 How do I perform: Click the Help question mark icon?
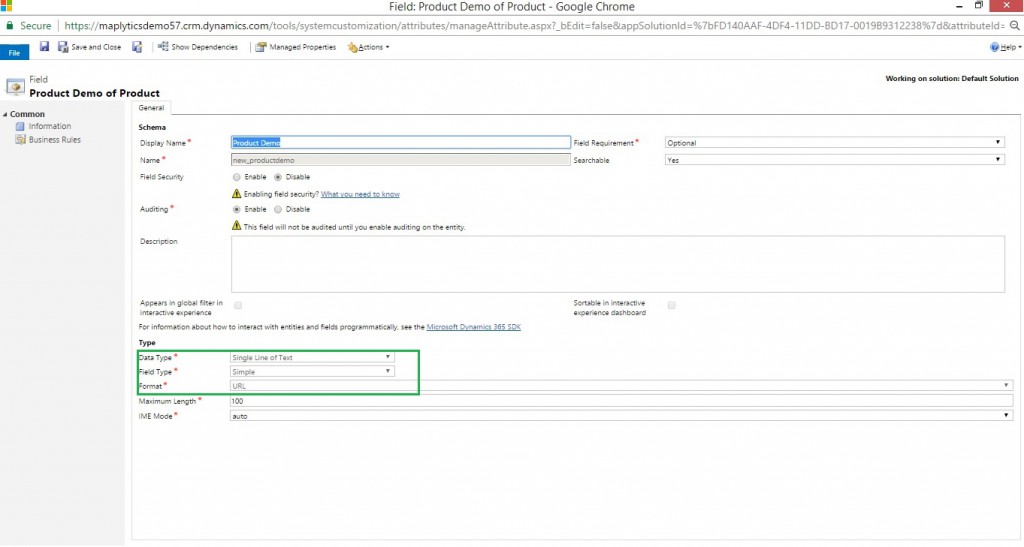[995, 47]
